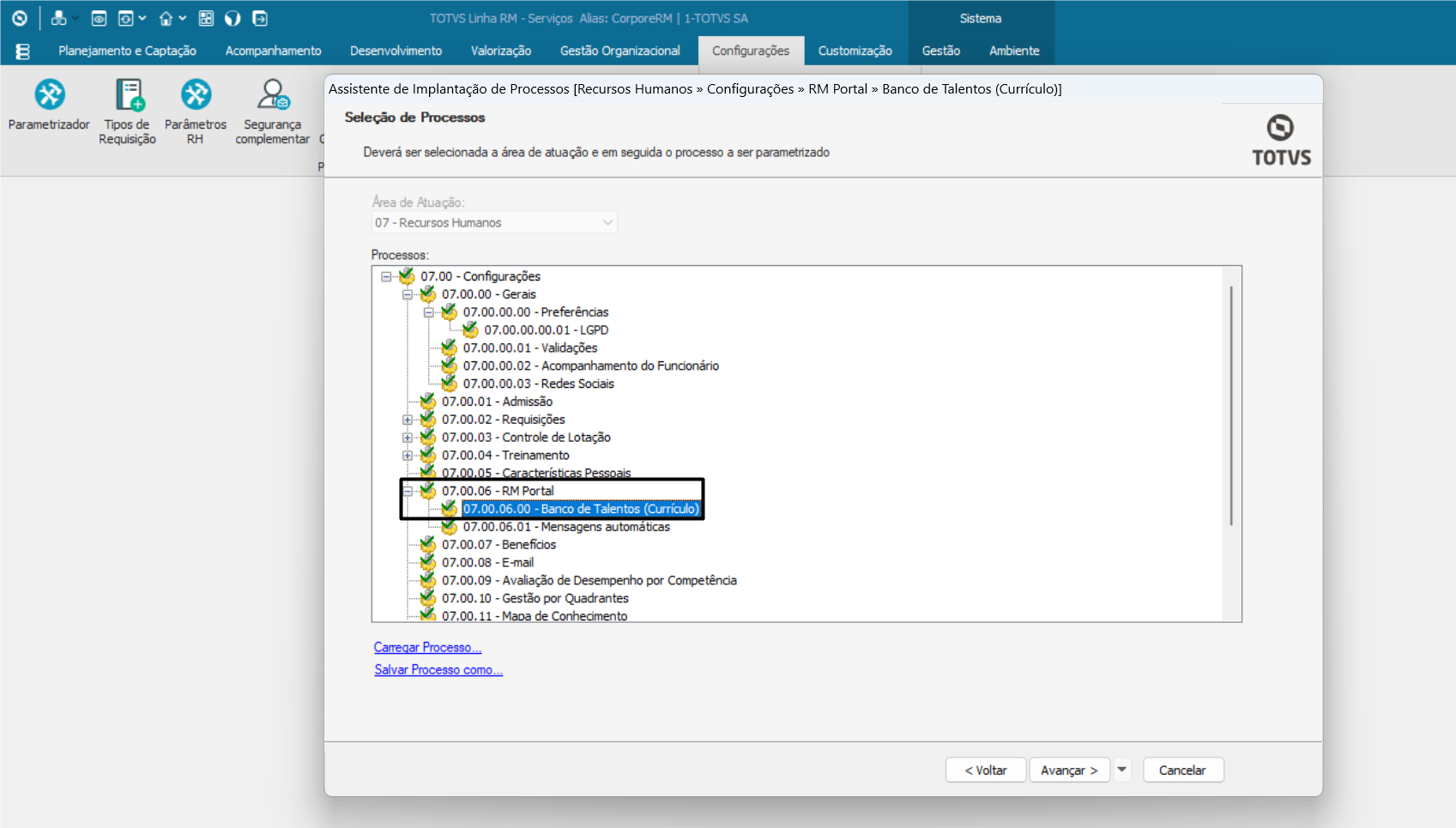The width and height of the screenshot is (1456, 828).
Task: Open Tipos de Requisição
Action: coord(128,112)
